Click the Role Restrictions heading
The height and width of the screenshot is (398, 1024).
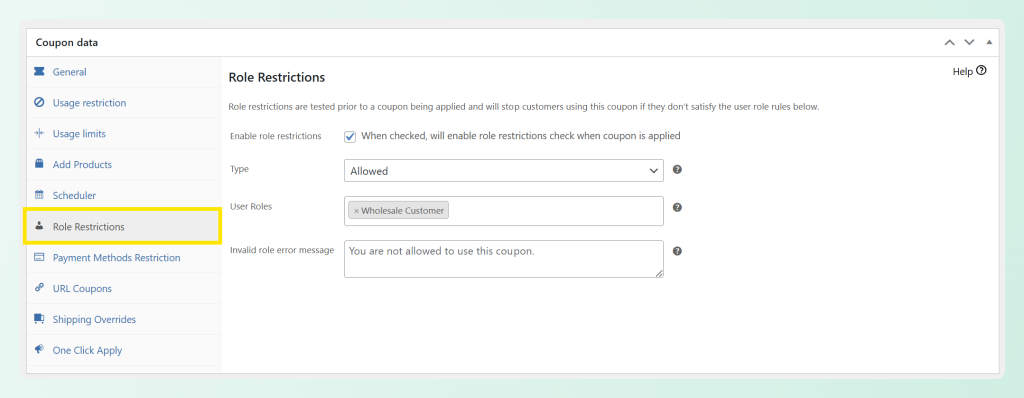277,77
